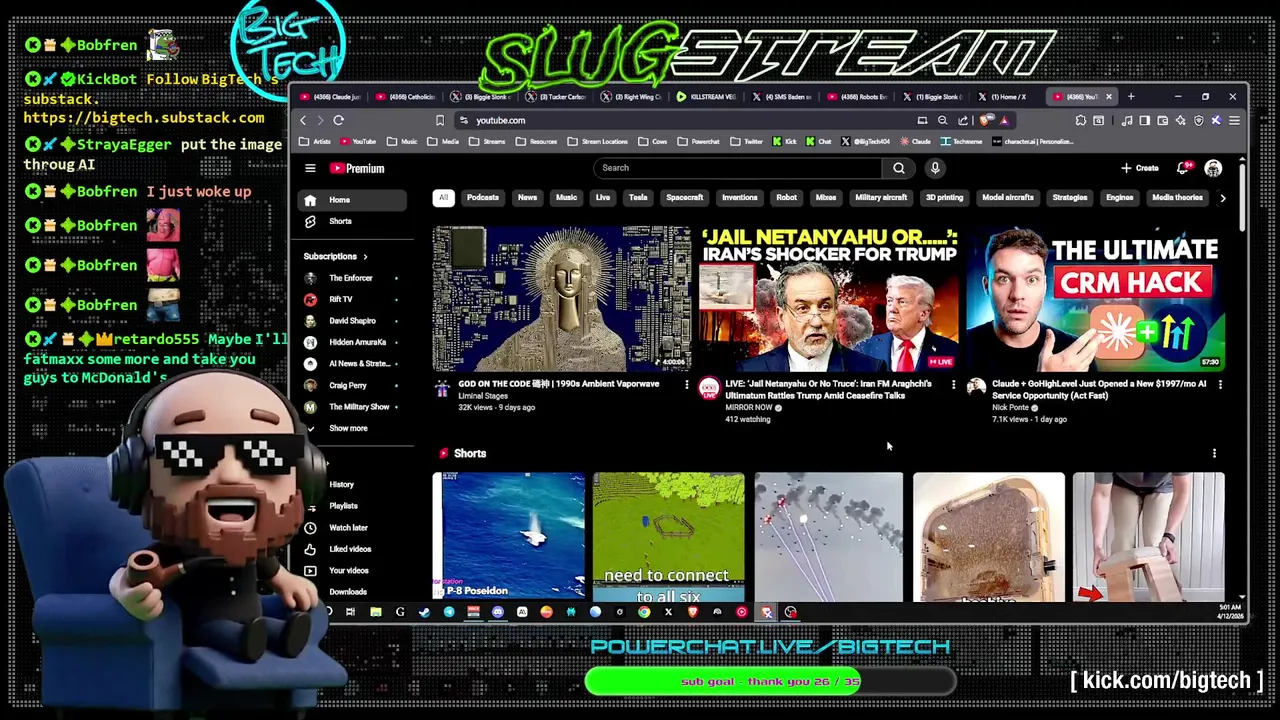The image size is (1280, 720).
Task: Zoom icon in the address bar
Action: (942, 120)
